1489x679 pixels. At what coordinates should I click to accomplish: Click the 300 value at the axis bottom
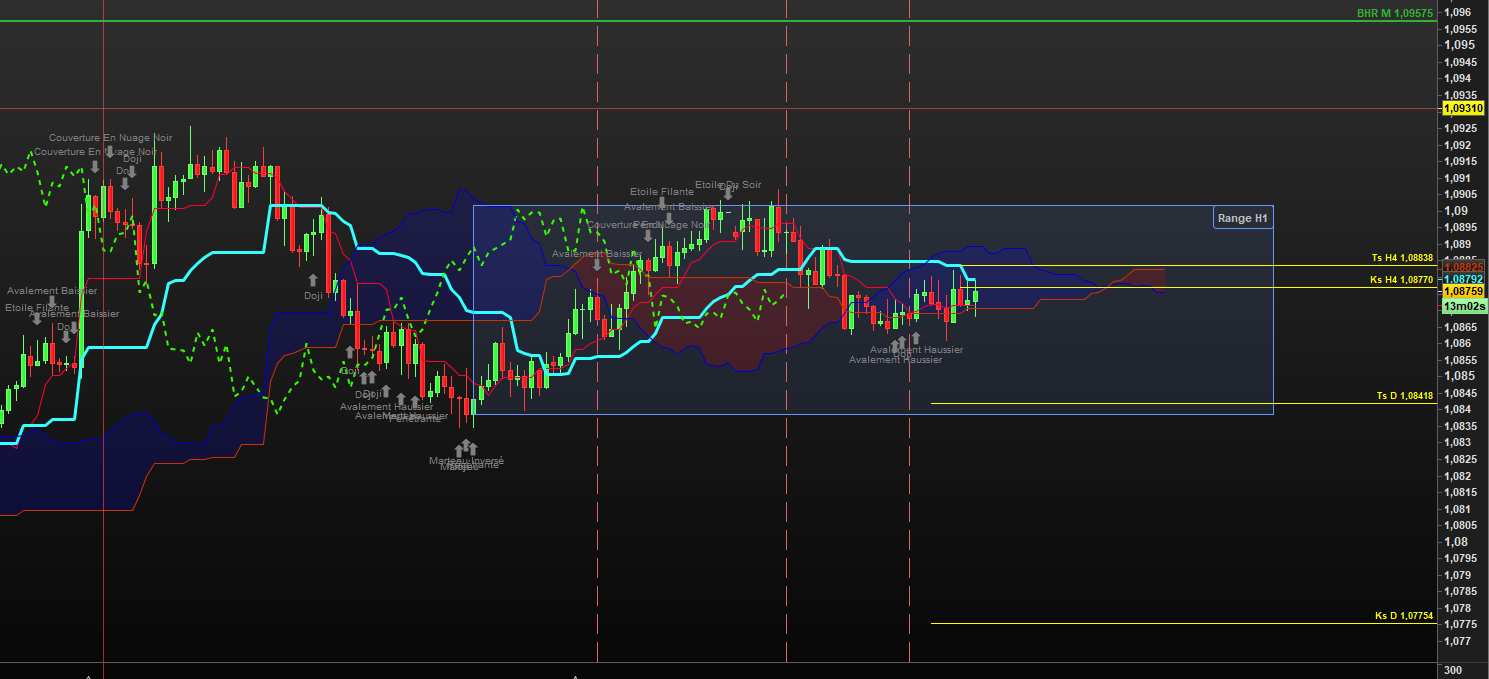(x=1454, y=670)
